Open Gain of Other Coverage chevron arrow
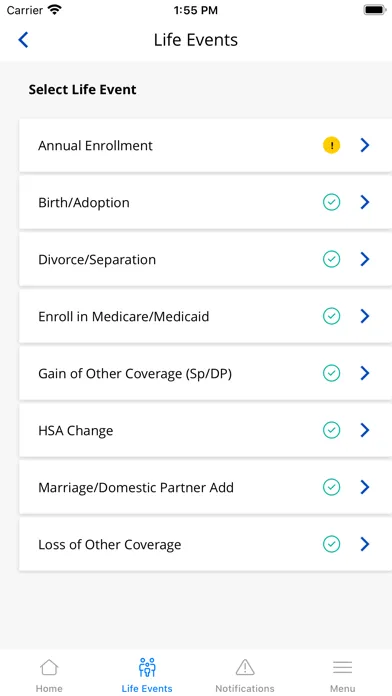This screenshot has width=392, height=696. [x=365, y=373]
